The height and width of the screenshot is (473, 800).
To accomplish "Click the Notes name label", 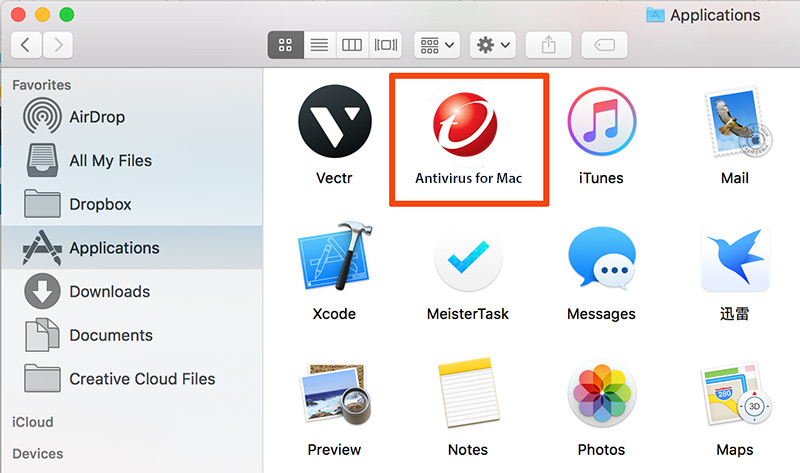I will point(468,450).
